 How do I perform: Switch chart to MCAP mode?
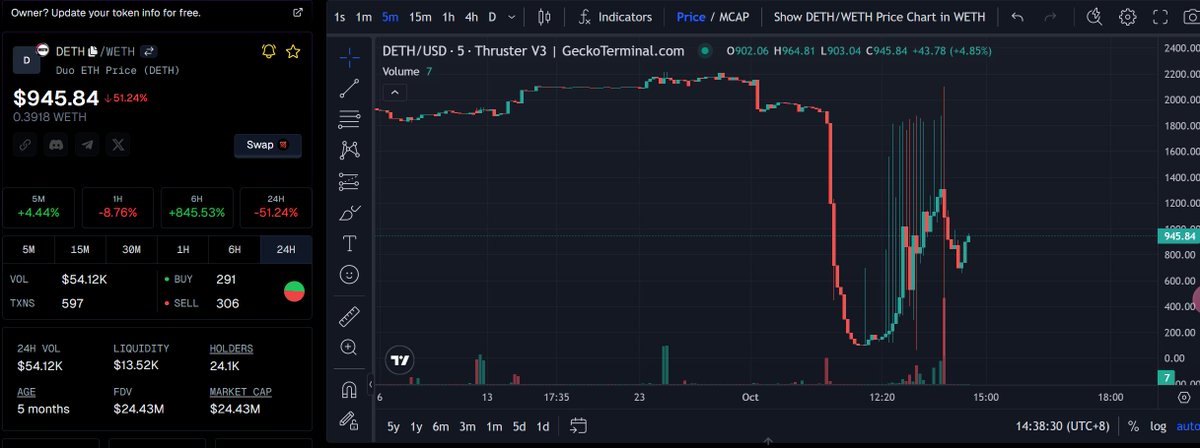tap(735, 17)
